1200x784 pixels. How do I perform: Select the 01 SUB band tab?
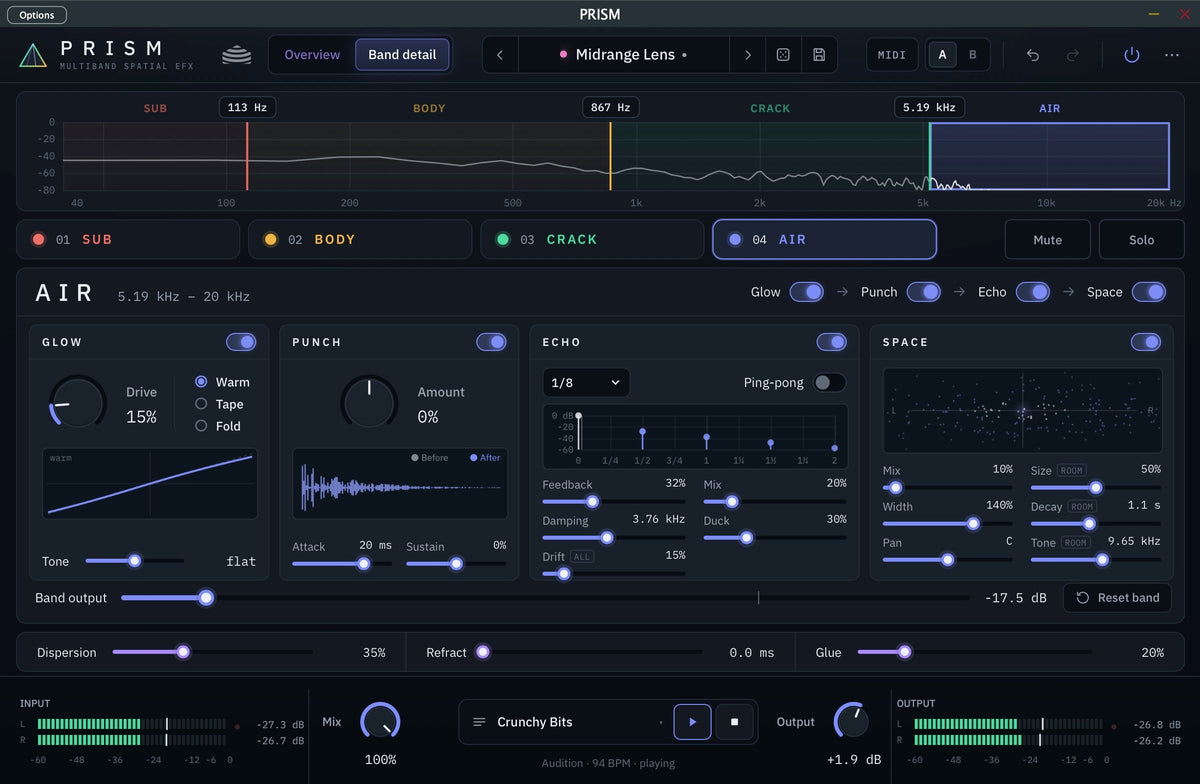(x=128, y=240)
